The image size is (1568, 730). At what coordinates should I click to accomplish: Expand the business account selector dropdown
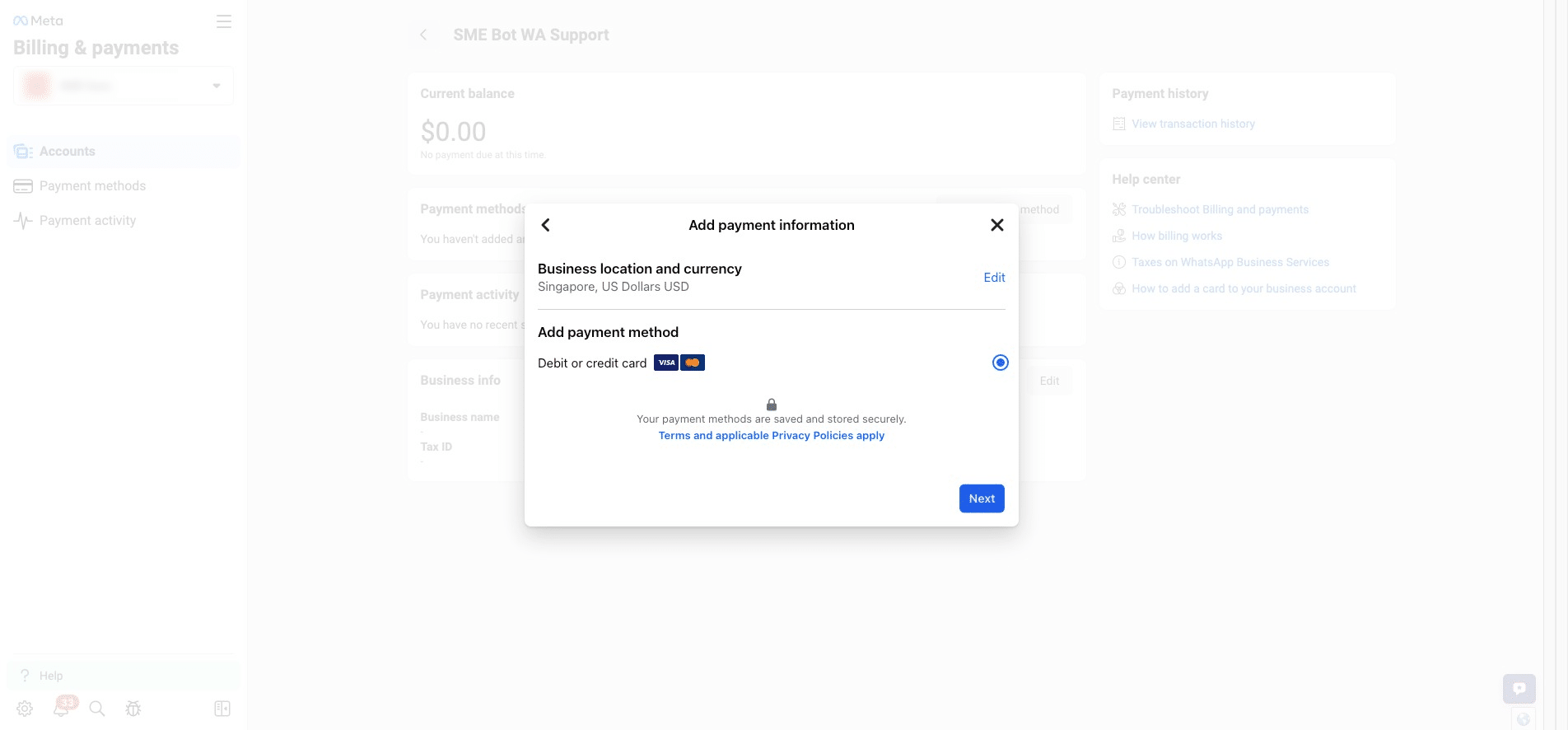(124, 86)
